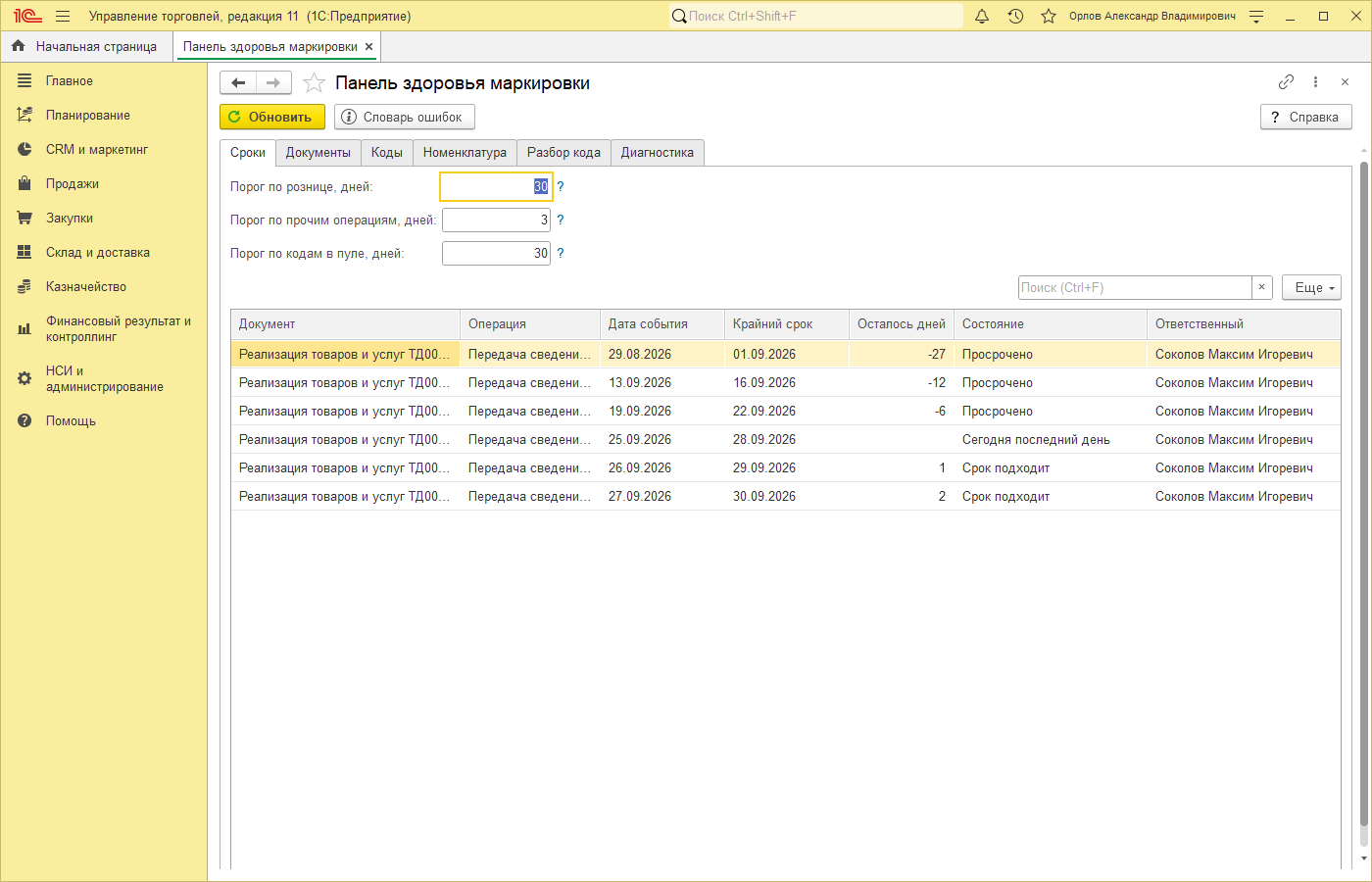
Task: Switch to the Номенклатура tab
Action: [465, 152]
